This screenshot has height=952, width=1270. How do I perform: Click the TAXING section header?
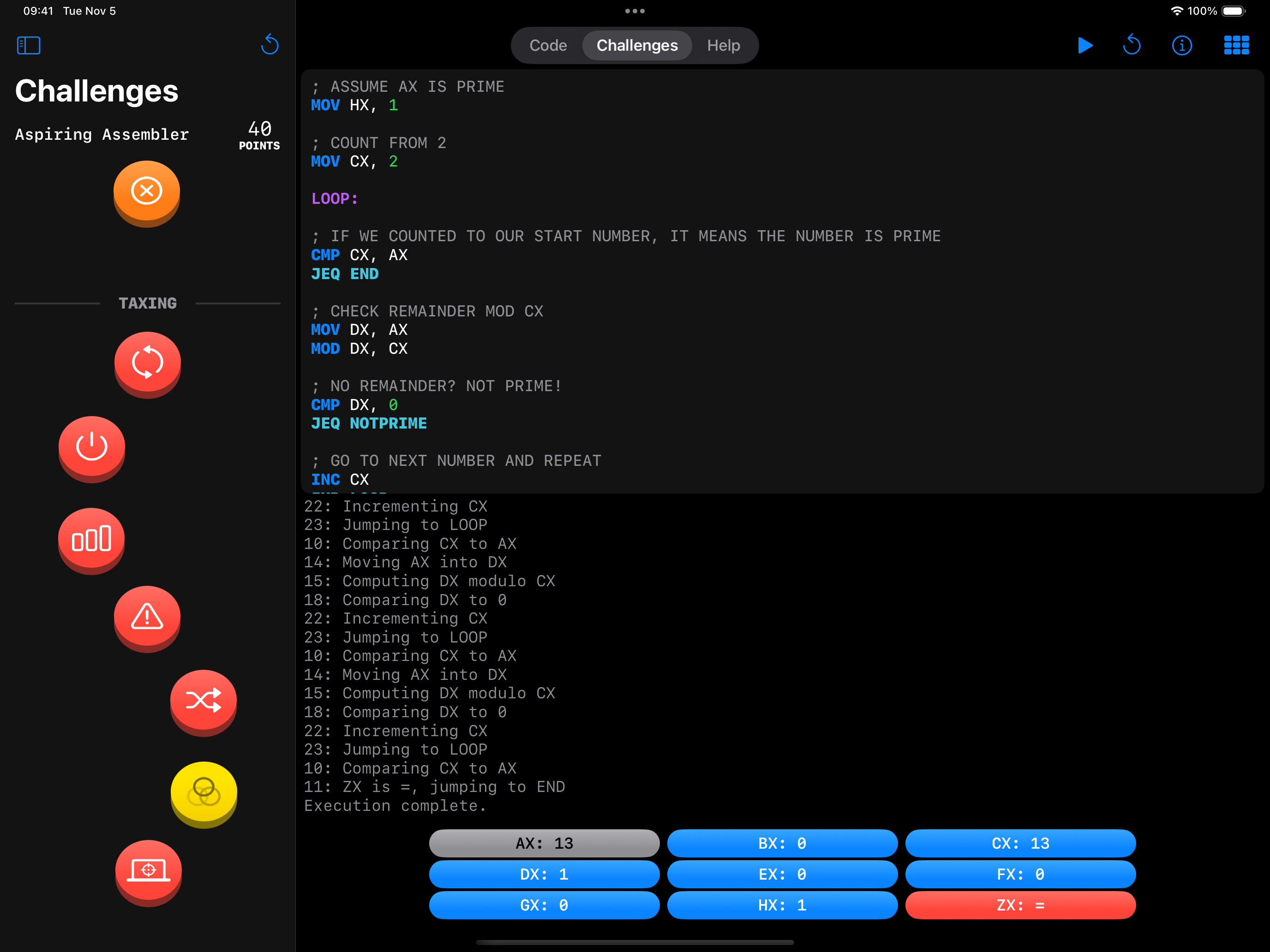(x=148, y=303)
